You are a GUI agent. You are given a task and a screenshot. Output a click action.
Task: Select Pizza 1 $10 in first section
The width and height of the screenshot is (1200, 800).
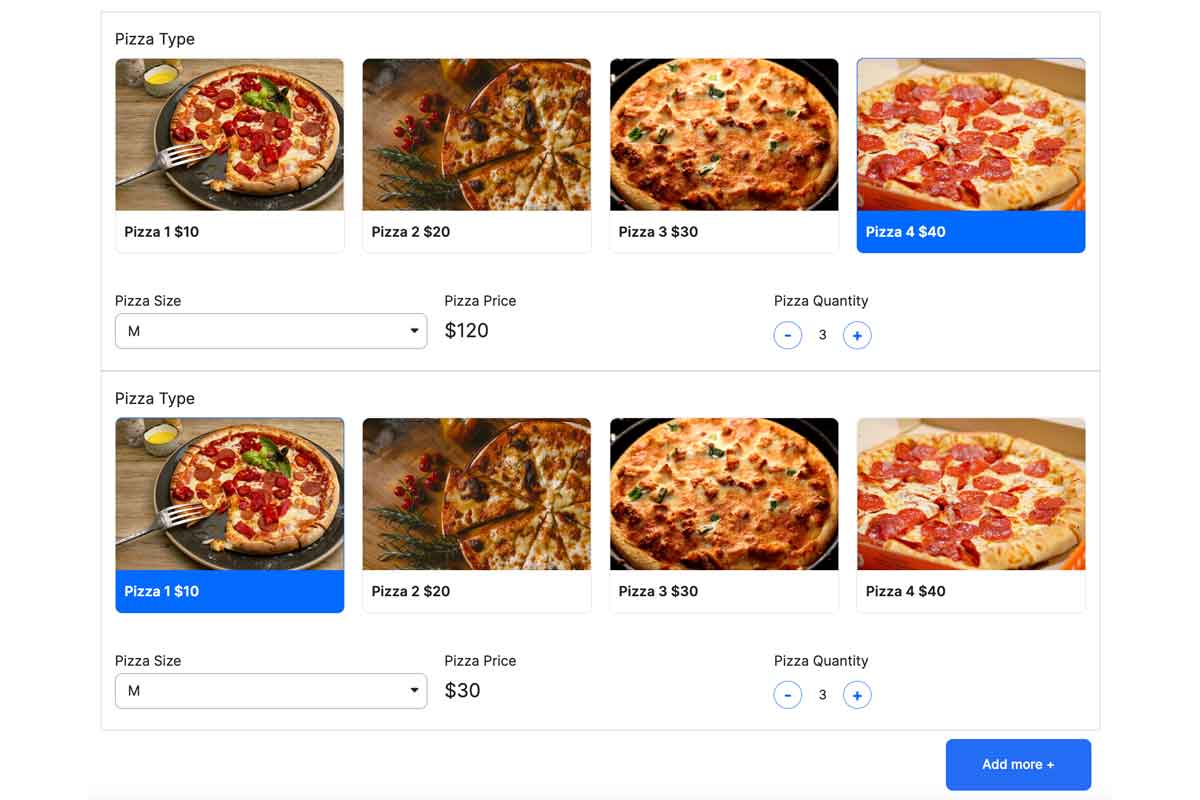(230, 155)
